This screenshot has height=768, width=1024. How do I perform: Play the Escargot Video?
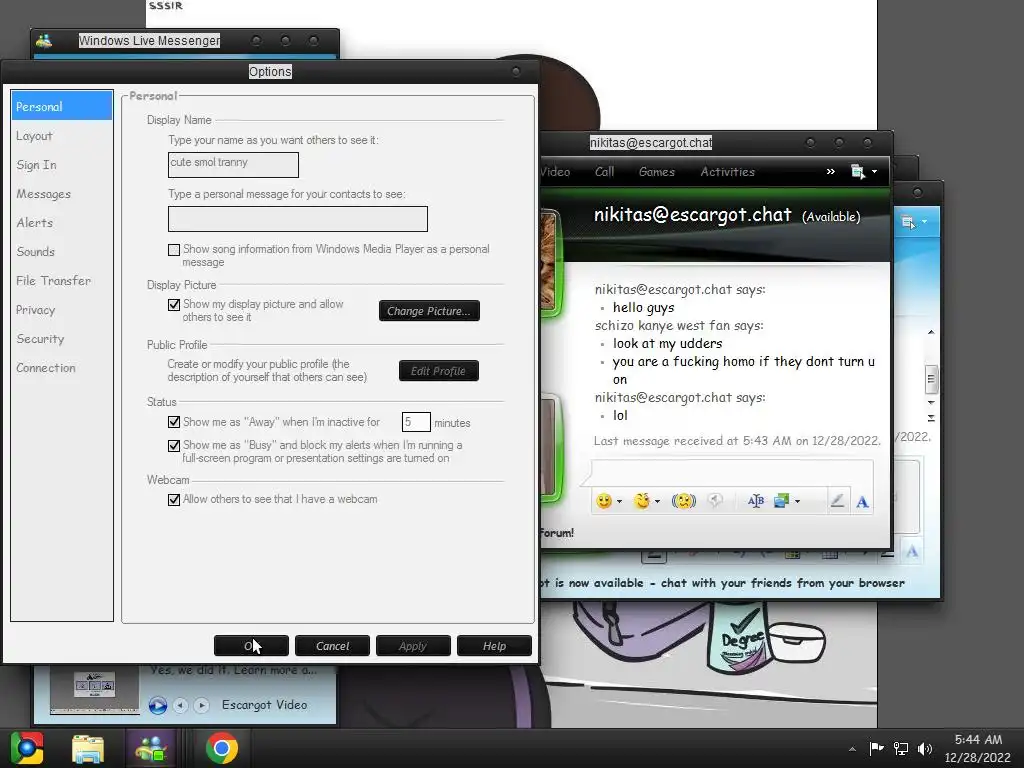coord(157,705)
